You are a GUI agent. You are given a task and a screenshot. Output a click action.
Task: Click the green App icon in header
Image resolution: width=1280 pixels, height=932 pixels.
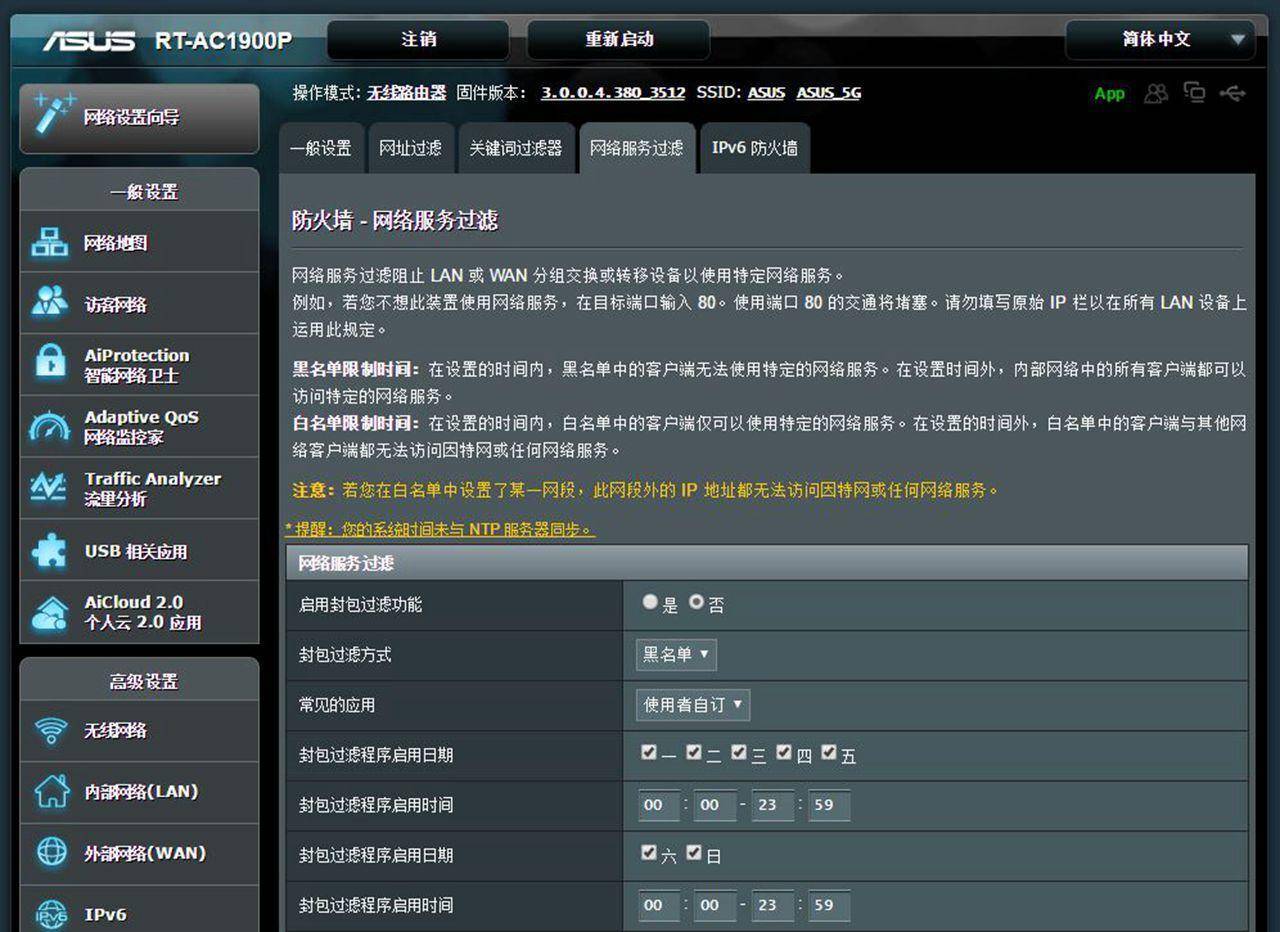tap(1109, 93)
